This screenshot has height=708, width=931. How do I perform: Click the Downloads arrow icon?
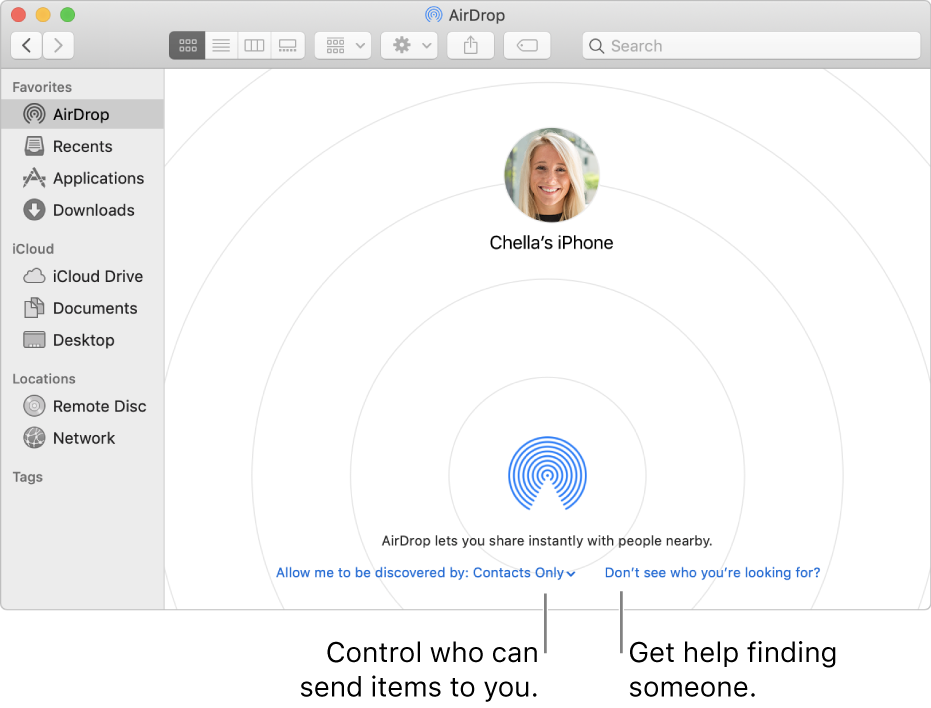coord(34,210)
